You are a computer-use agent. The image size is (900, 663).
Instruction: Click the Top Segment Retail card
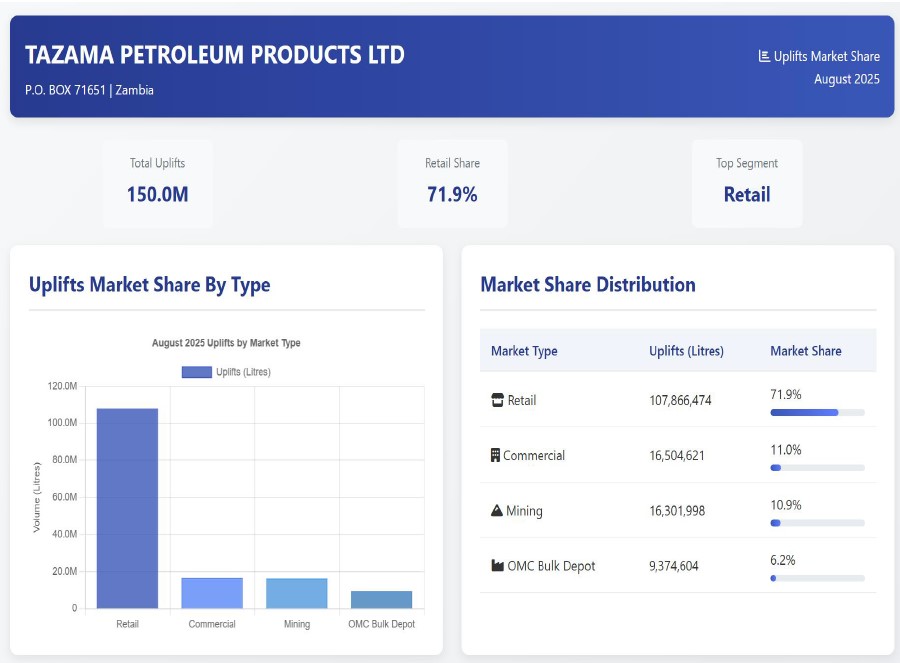(x=747, y=182)
